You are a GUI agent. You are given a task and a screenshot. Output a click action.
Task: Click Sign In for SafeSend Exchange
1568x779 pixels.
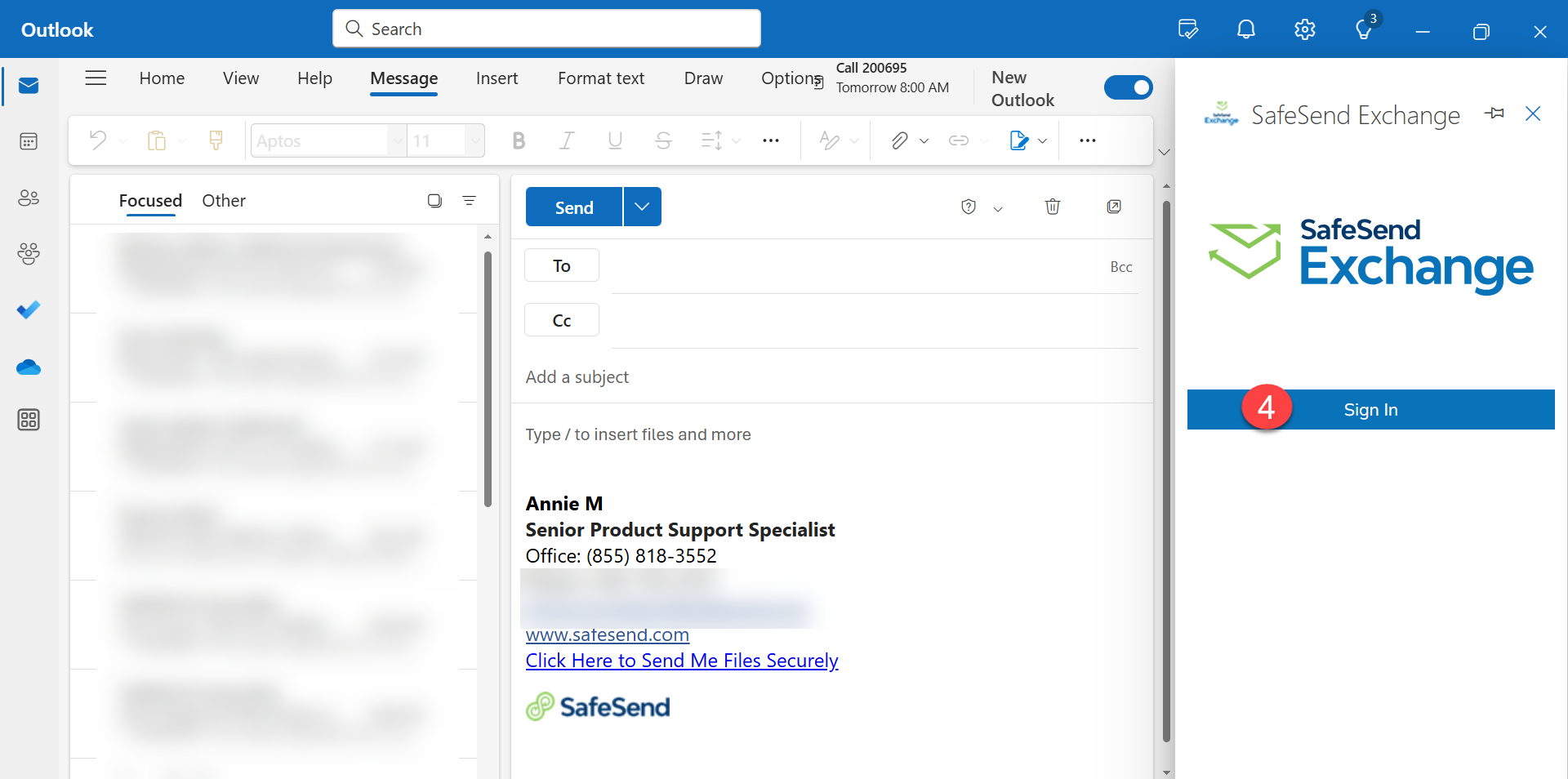tap(1370, 409)
